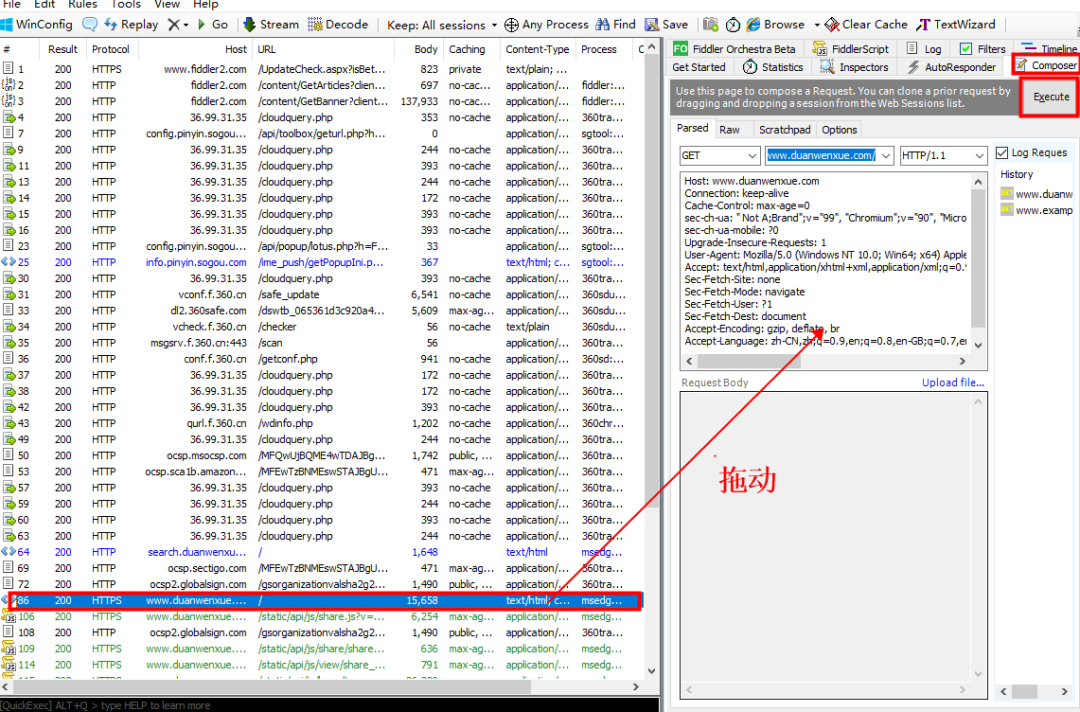Viewport: 1080px width, 712px height.
Task: Open the Inspectors tab
Action: click(854, 67)
